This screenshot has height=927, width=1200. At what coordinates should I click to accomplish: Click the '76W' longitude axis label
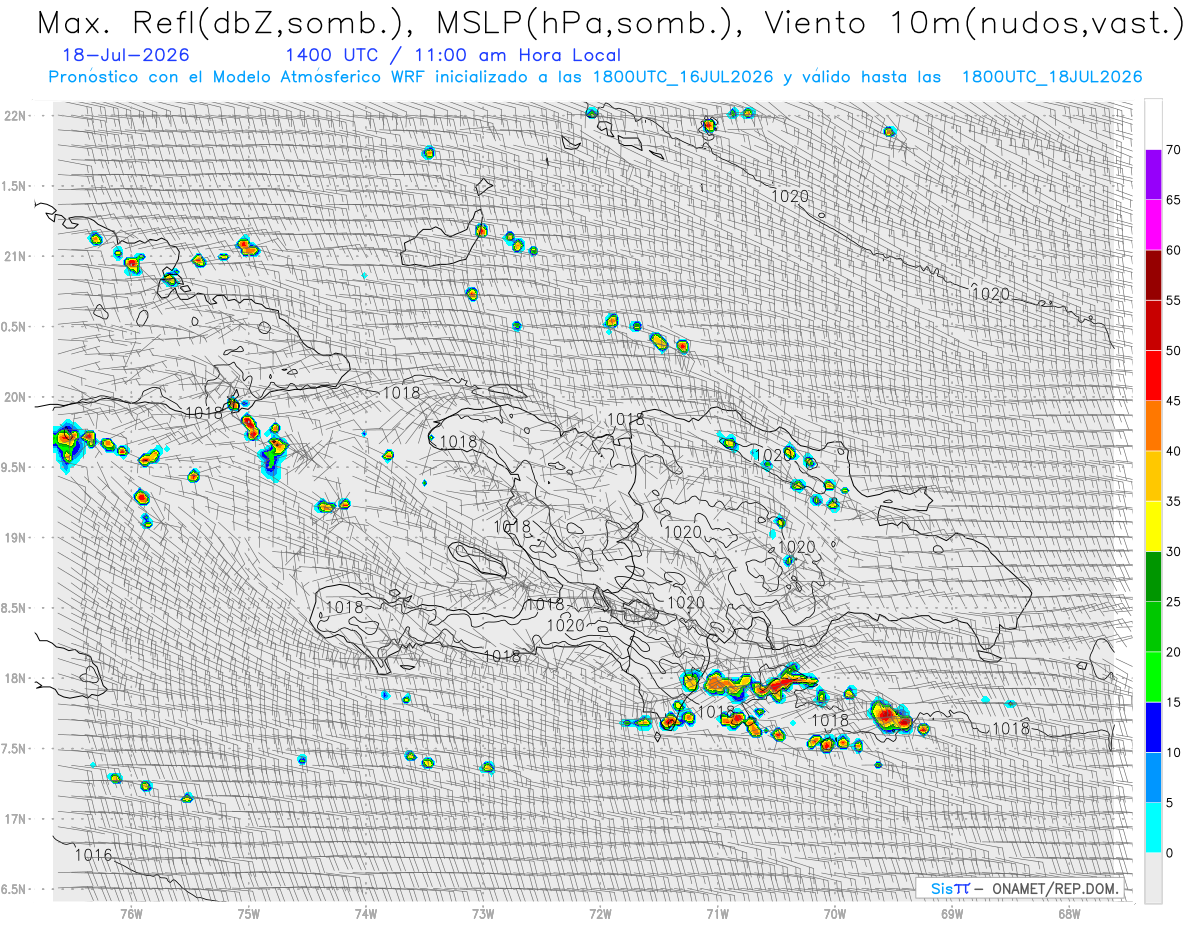132,914
